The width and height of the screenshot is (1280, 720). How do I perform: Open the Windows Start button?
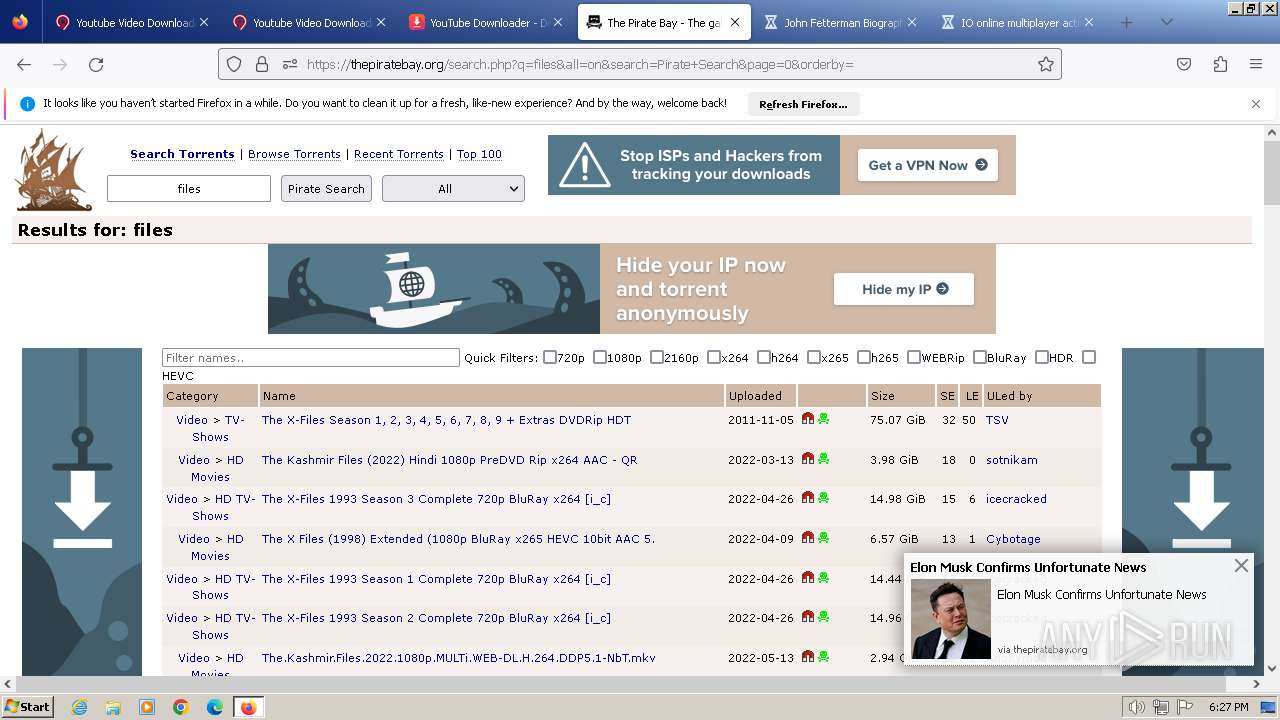[28, 707]
